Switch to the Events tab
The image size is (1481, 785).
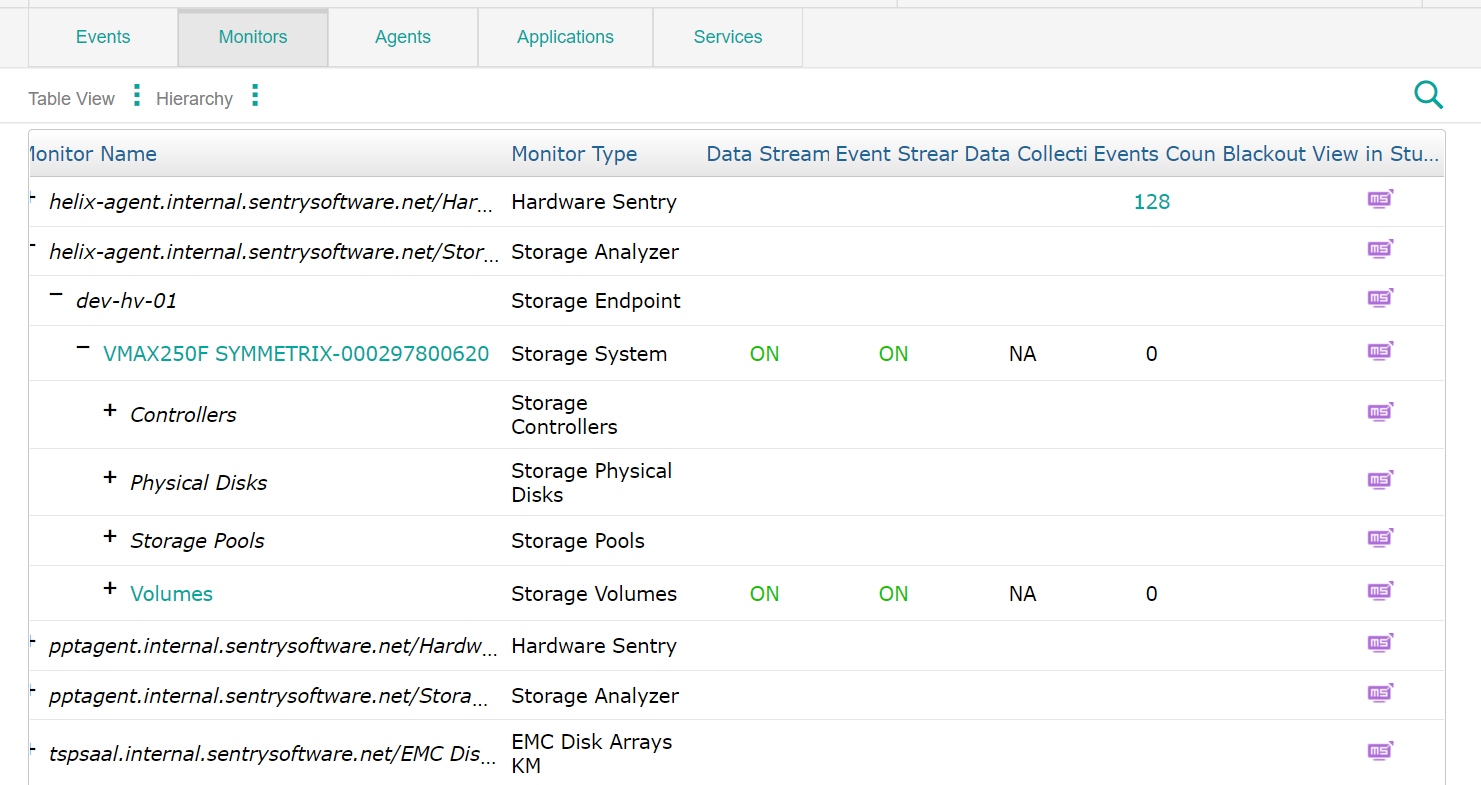[102, 36]
